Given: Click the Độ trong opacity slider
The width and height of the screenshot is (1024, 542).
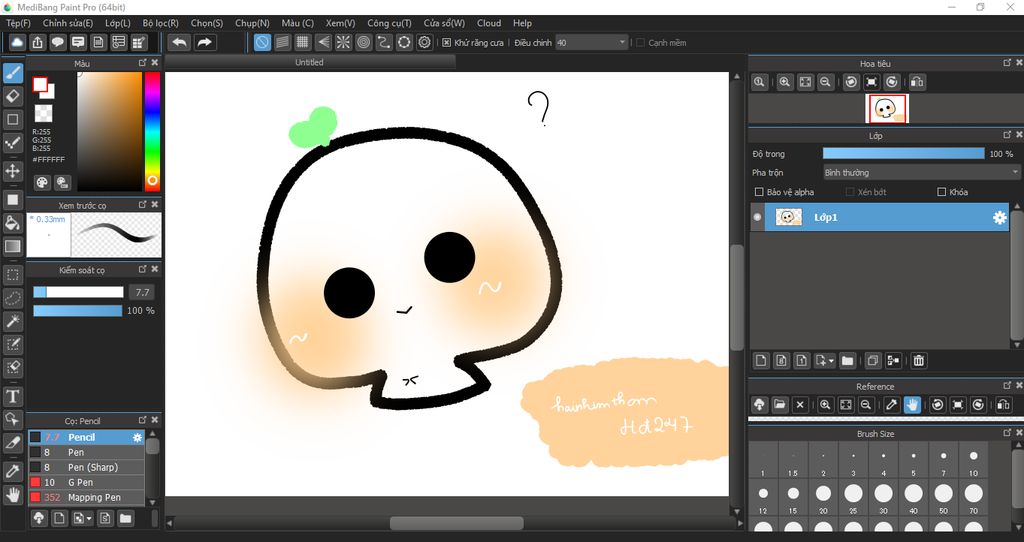Looking at the screenshot, I should pyautogui.click(x=903, y=154).
